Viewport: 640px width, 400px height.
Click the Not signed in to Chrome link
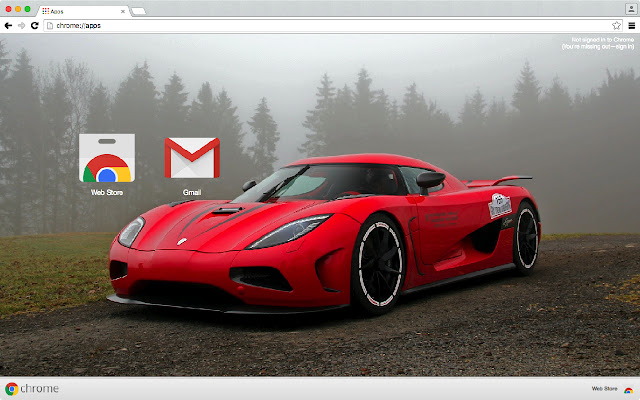tap(598, 43)
